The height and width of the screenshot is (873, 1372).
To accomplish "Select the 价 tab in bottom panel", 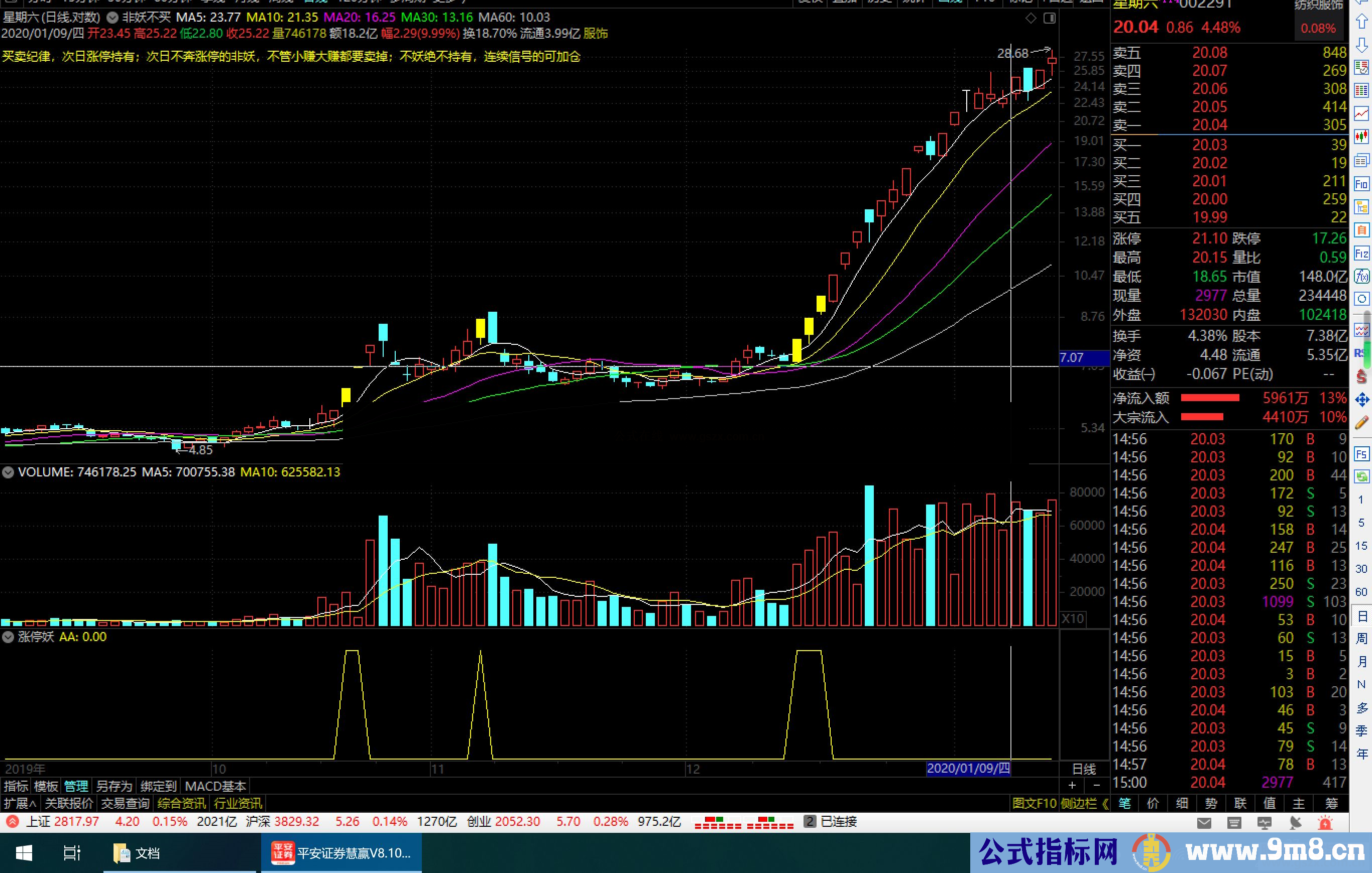I will pyautogui.click(x=1153, y=804).
